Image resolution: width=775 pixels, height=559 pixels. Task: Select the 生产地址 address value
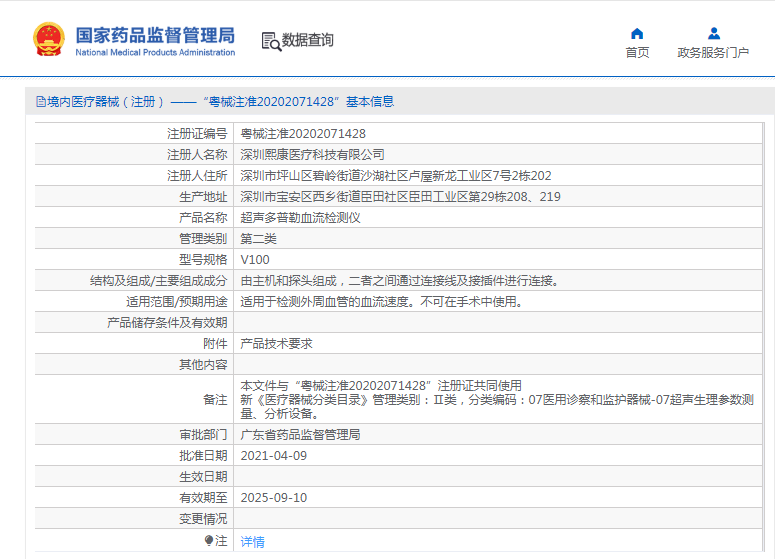400,197
